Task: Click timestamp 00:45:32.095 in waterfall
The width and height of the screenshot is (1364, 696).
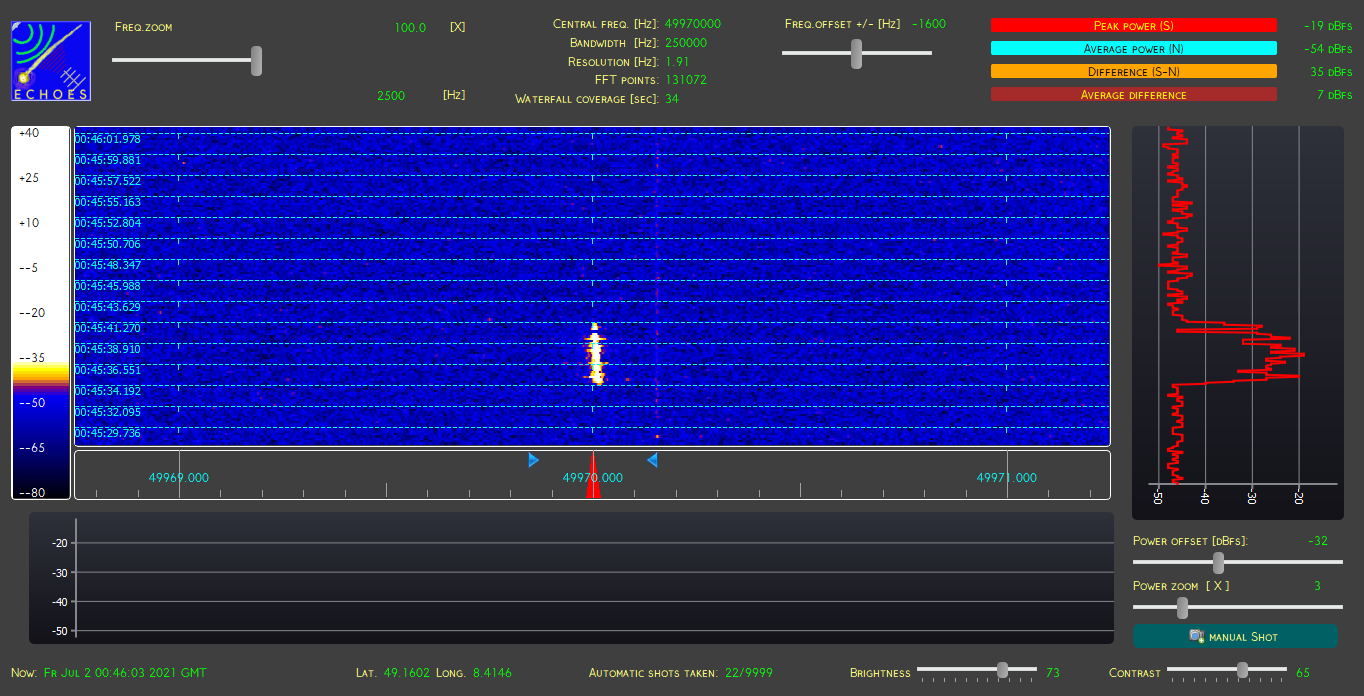Action: (x=108, y=412)
